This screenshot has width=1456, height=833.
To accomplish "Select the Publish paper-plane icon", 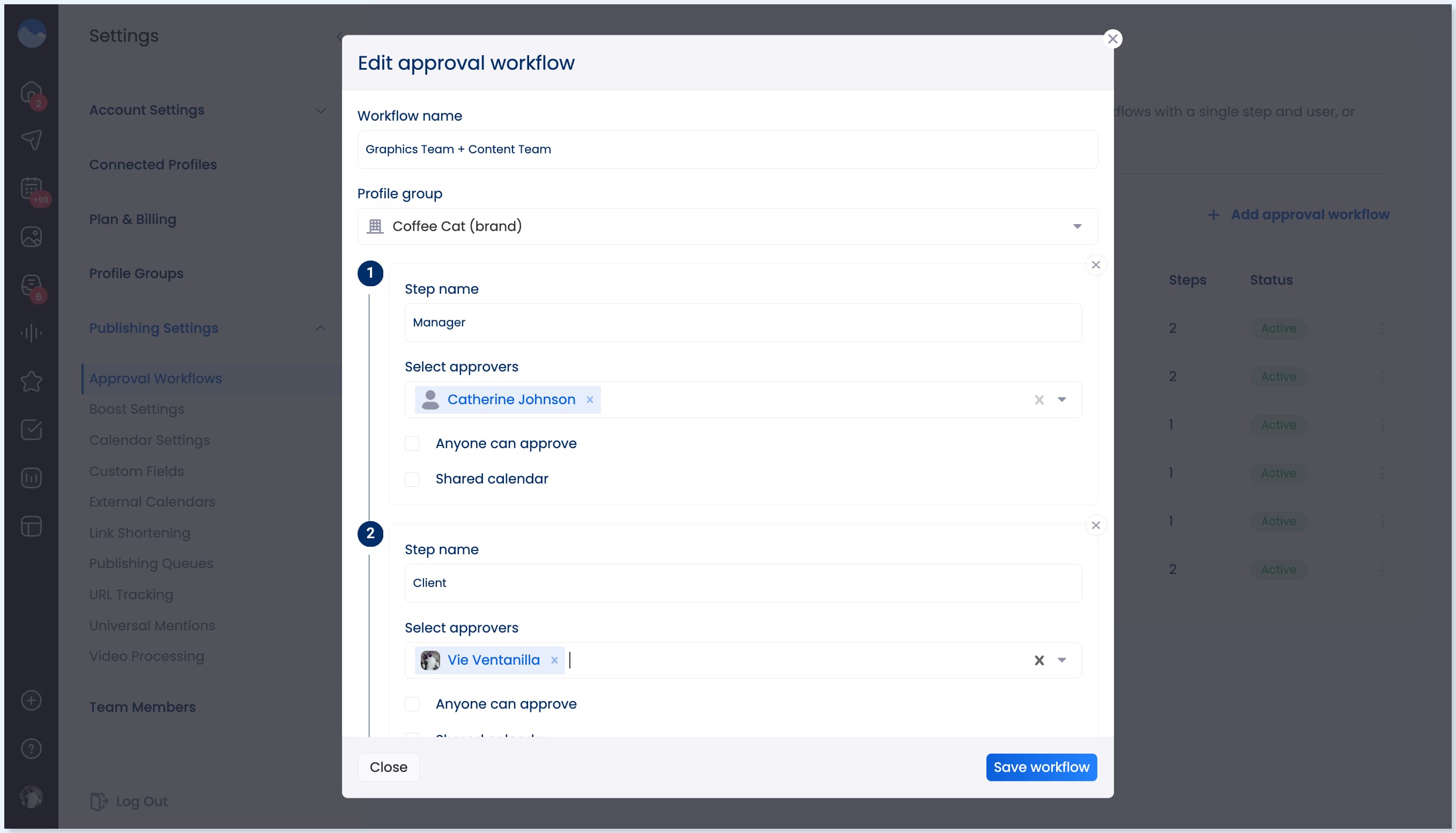I will (x=32, y=140).
